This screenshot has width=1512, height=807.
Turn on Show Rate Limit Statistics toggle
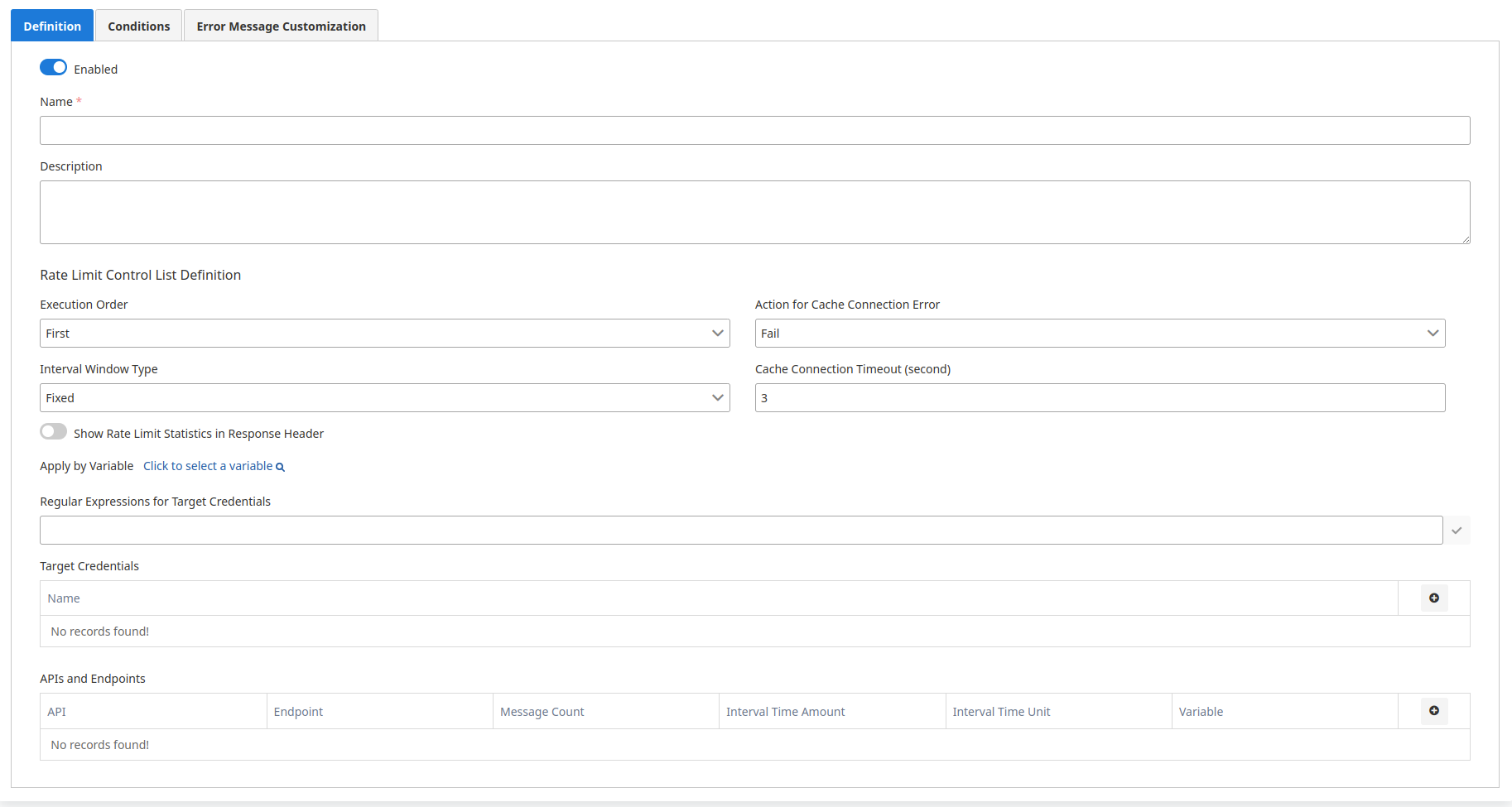coord(54,432)
